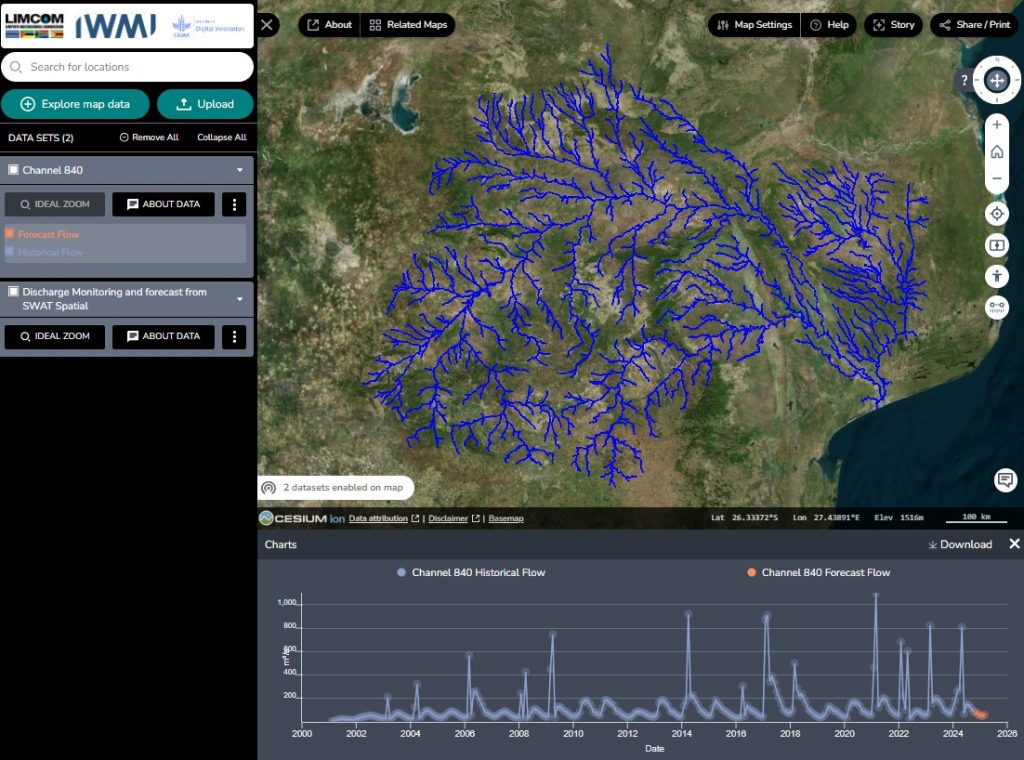This screenshot has height=760, width=1024.
Task: Open the split-screen compare tool
Action: [x=996, y=245]
